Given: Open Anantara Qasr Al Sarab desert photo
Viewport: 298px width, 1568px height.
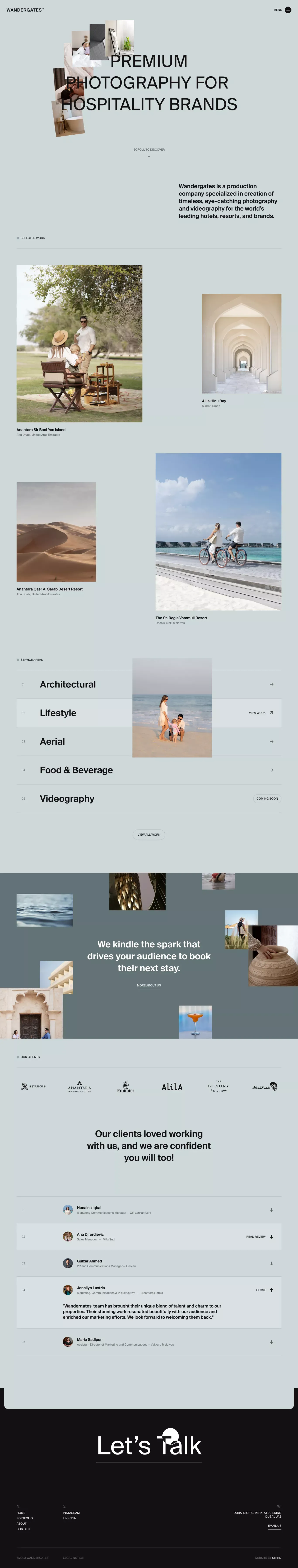Looking at the screenshot, I should point(56,532).
